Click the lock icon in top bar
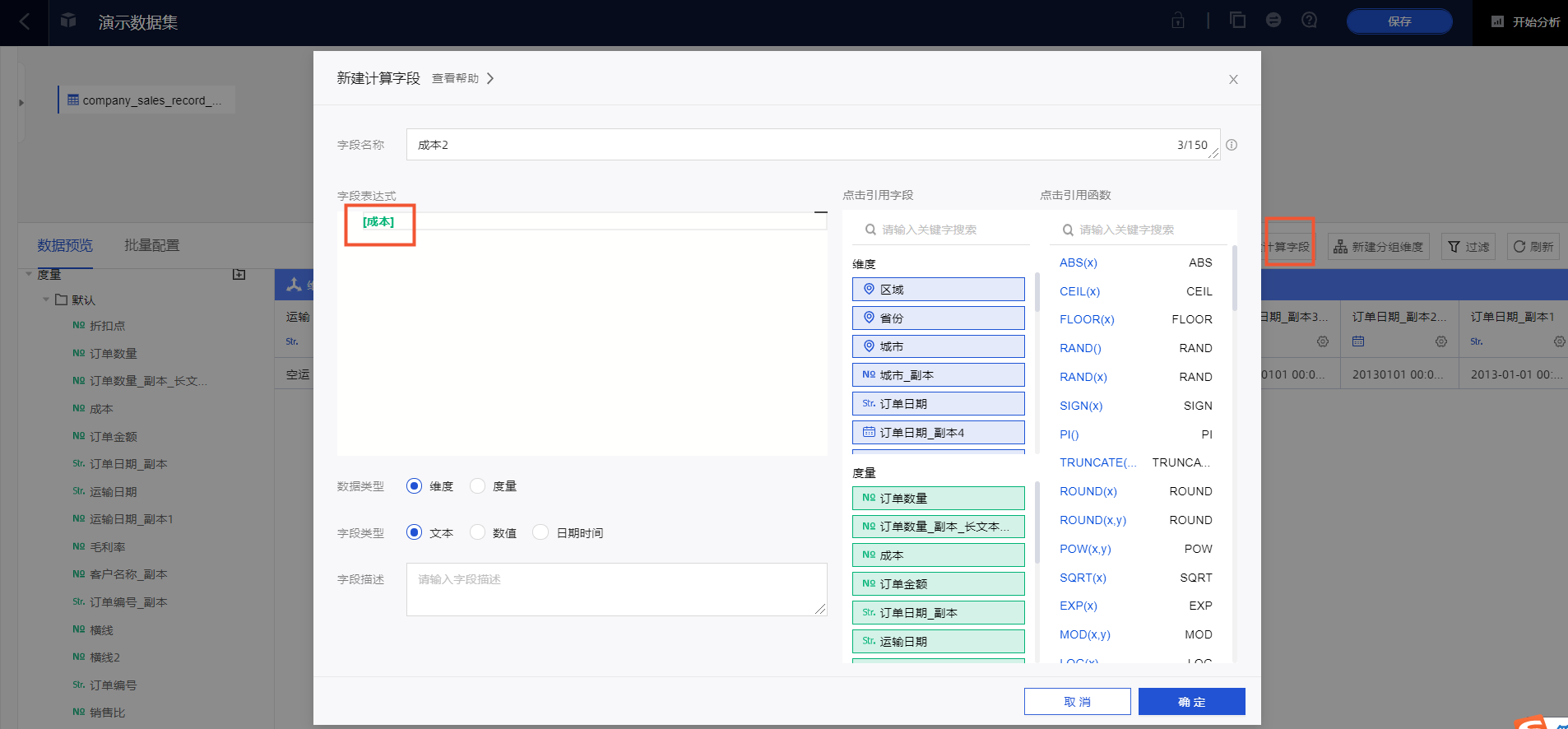The width and height of the screenshot is (1568, 729). click(1178, 21)
